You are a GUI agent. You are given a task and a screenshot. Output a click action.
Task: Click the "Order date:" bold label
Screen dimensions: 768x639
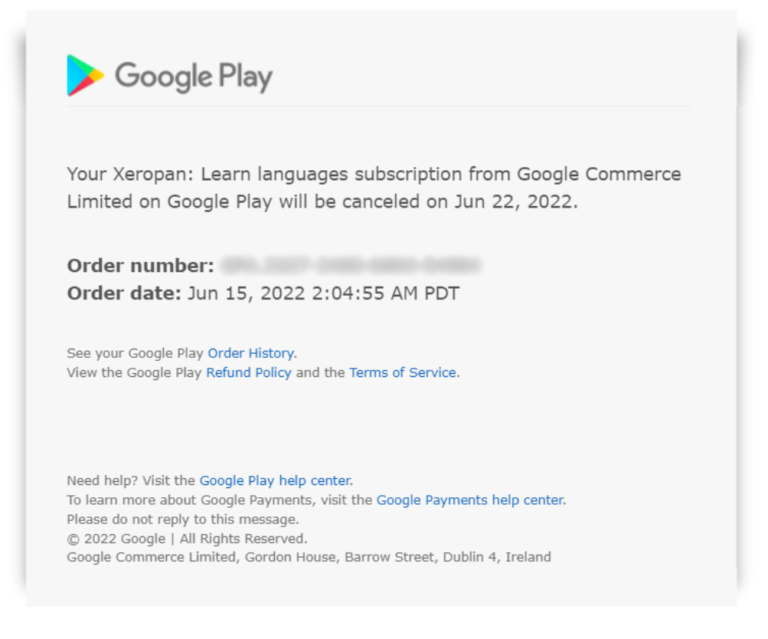click(x=124, y=293)
